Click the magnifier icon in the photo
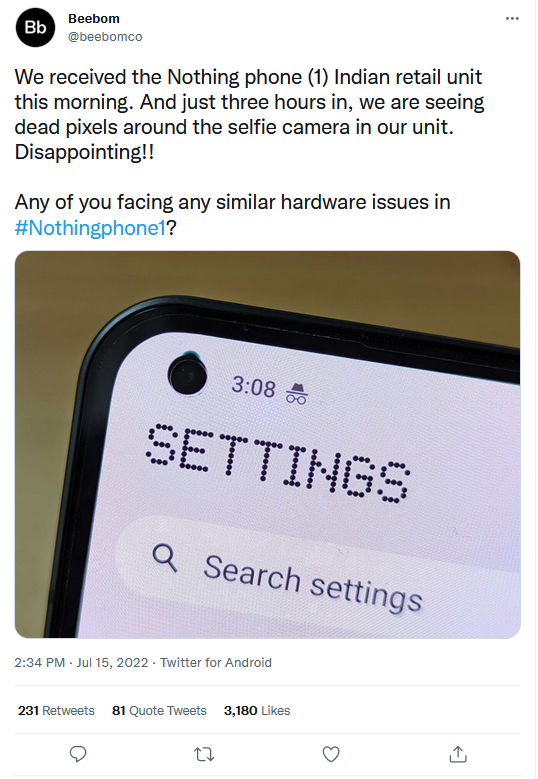The image size is (538, 779). pos(165,558)
